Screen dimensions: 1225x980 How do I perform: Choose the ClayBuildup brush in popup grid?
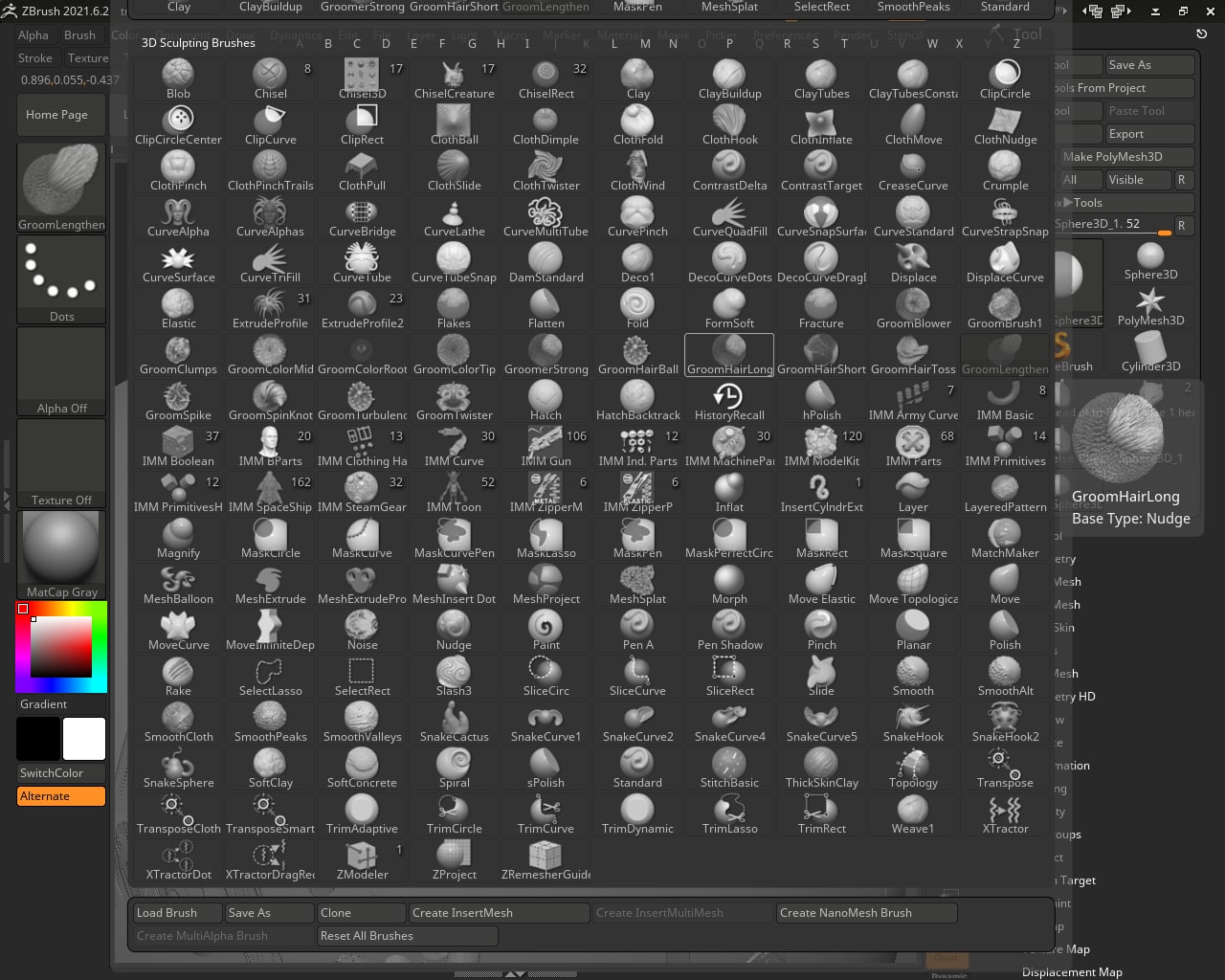(729, 79)
